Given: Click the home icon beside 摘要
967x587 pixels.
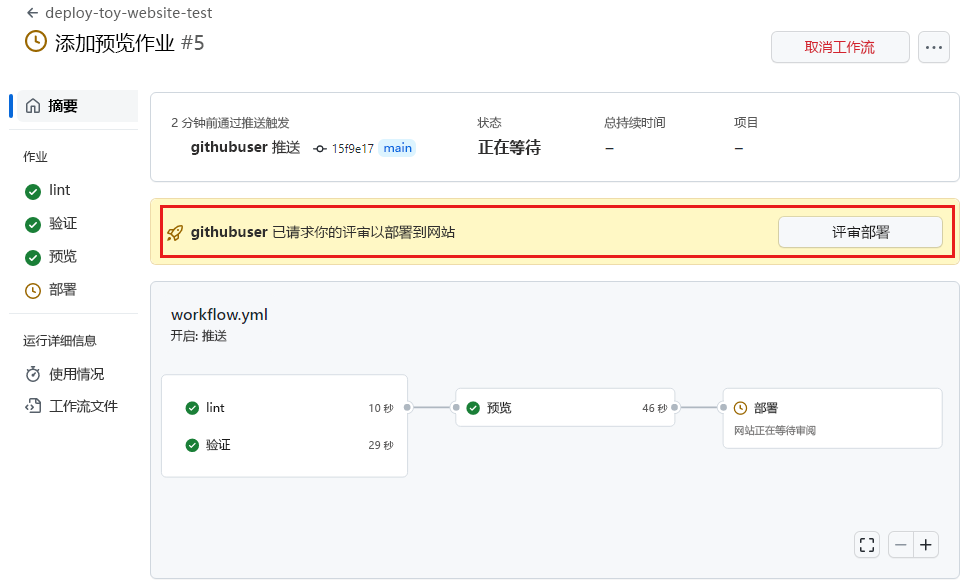Looking at the screenshot, I should 33,106.
